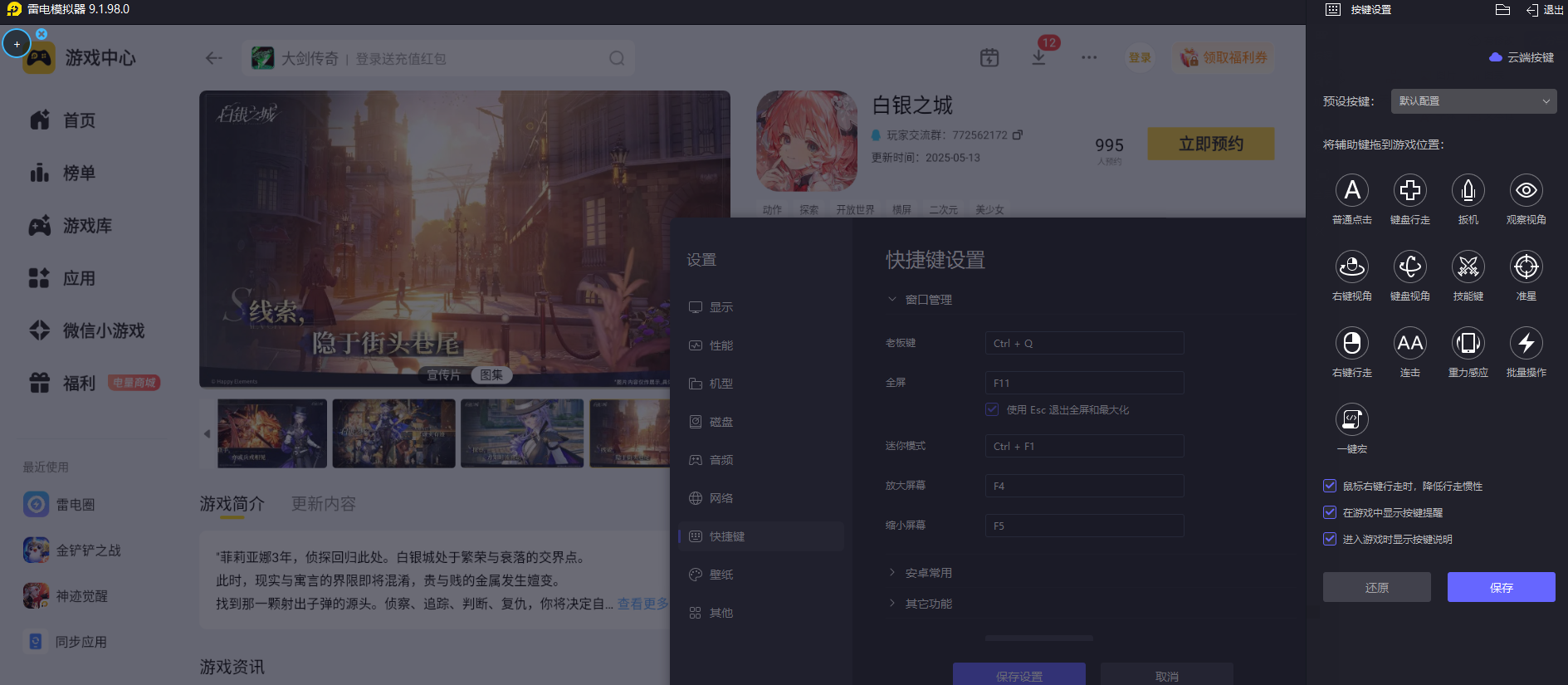
Task: Click the 保存 button in key settings
Action: (x=1502, y=587)
